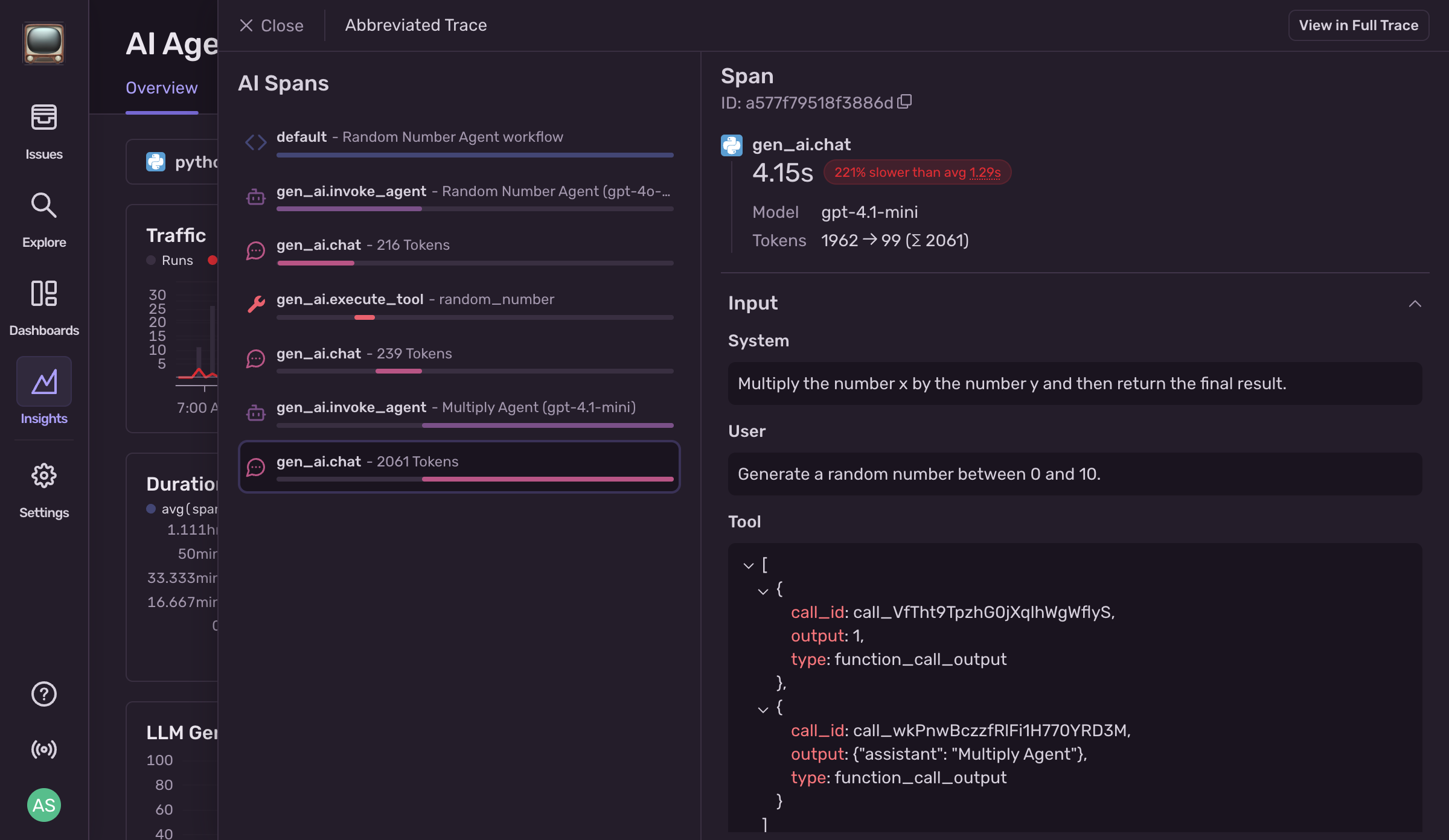
Task: Click the help question mark icon
Action: click(x=44, y=694)
